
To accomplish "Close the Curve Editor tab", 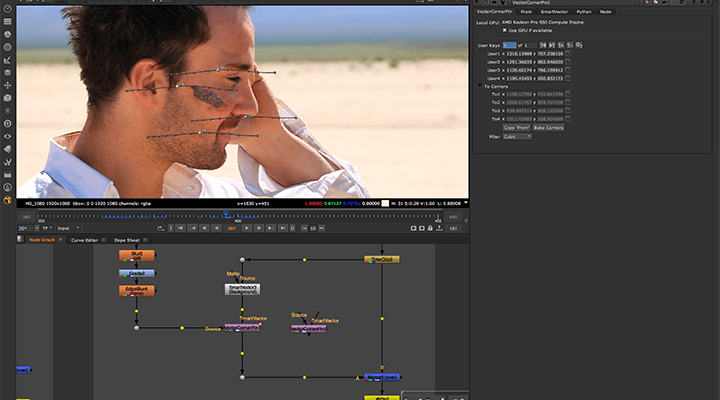I will point(103,240).
